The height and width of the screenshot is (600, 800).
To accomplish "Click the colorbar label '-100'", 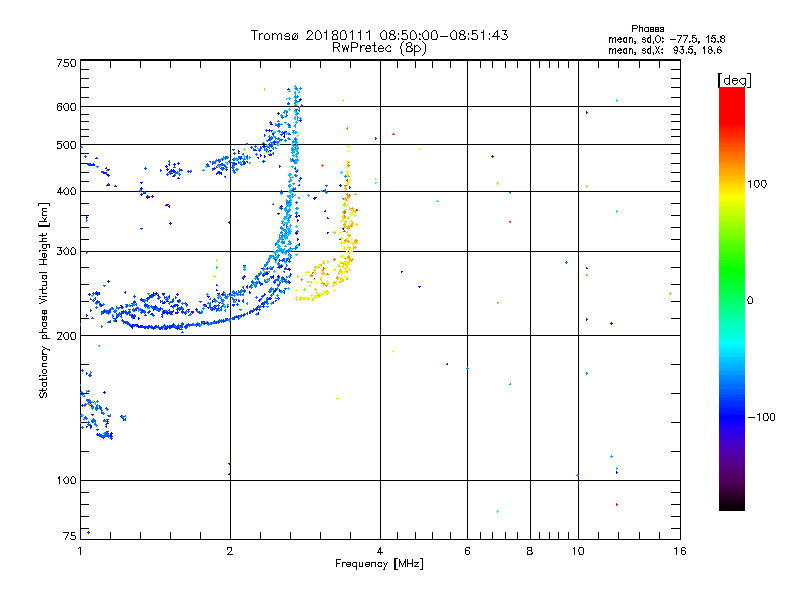I will 762,417.
